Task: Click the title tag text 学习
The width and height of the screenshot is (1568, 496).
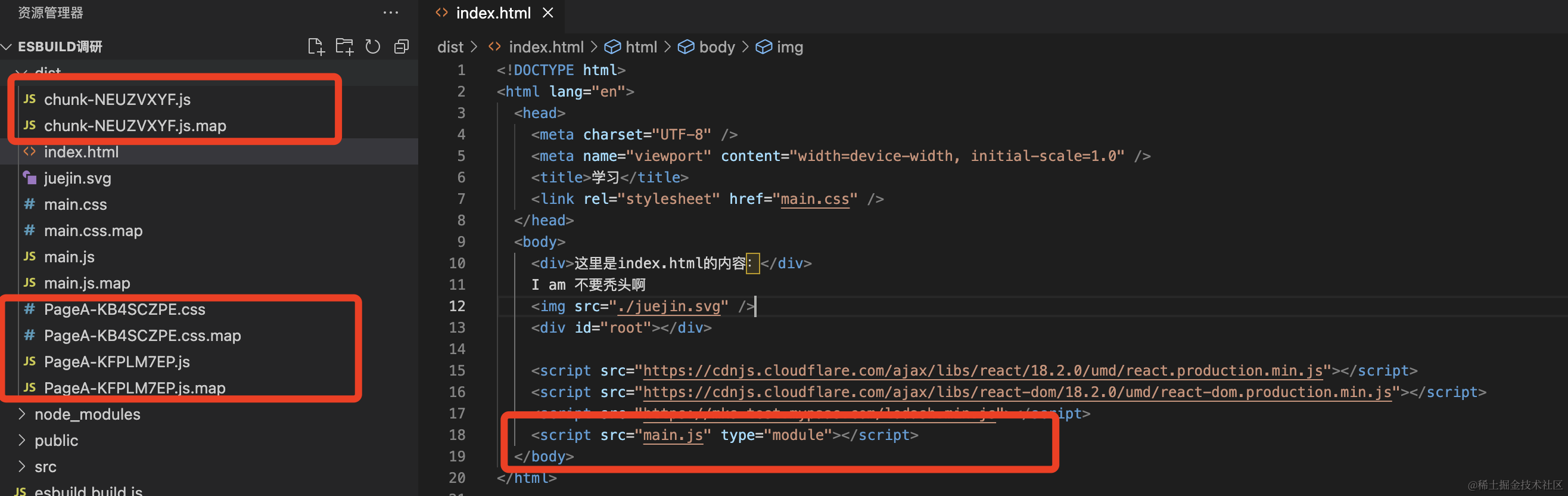Action: pos(605,177)
